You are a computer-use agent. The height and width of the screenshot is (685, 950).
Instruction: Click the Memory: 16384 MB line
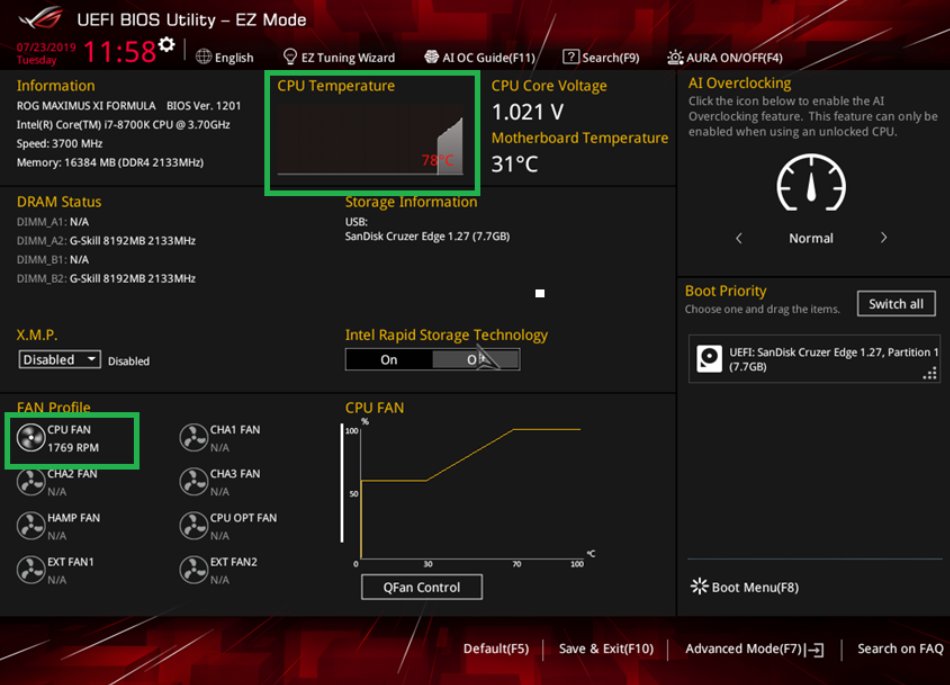110,162
